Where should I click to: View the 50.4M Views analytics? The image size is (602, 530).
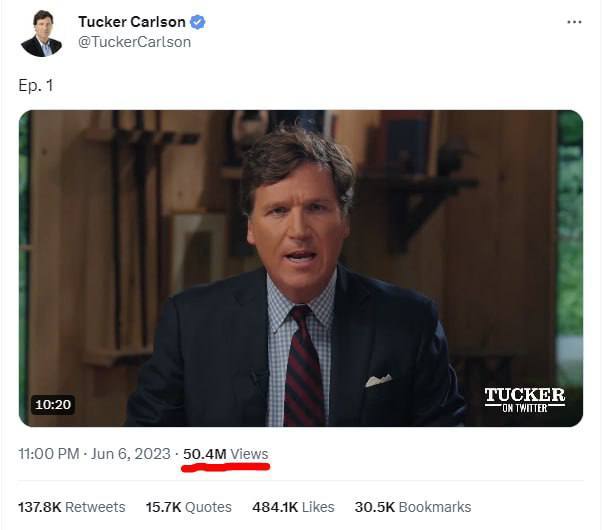pyautogui.click(x=225, y=454)
